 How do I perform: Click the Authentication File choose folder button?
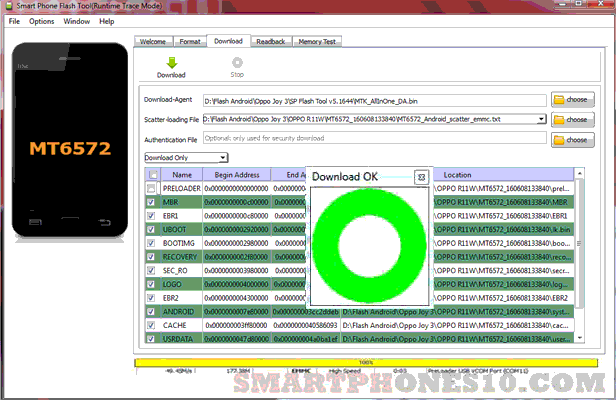(572, 140)
